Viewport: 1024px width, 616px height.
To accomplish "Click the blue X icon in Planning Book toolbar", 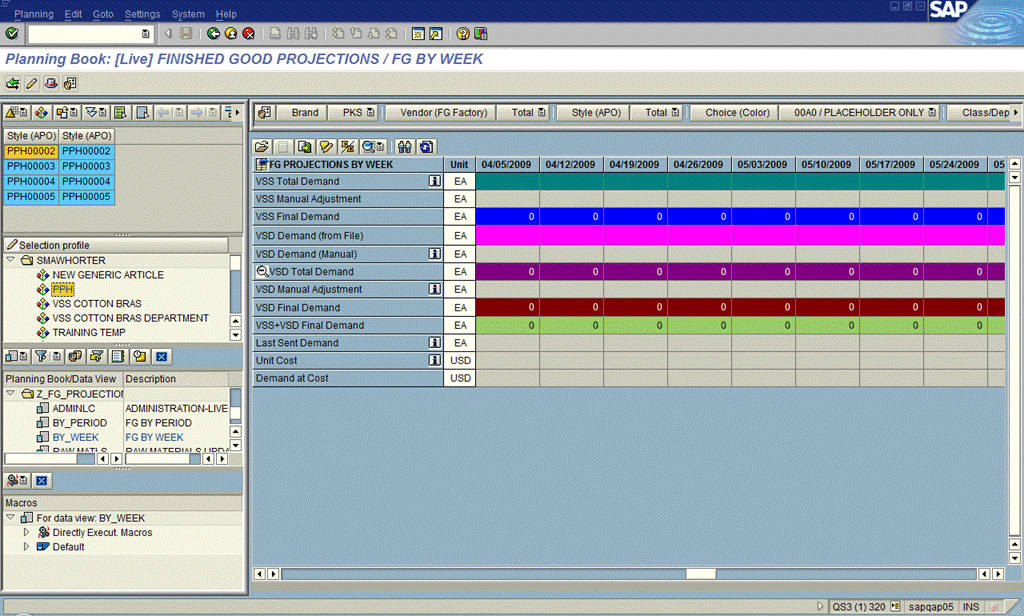I will pos(161,356).
